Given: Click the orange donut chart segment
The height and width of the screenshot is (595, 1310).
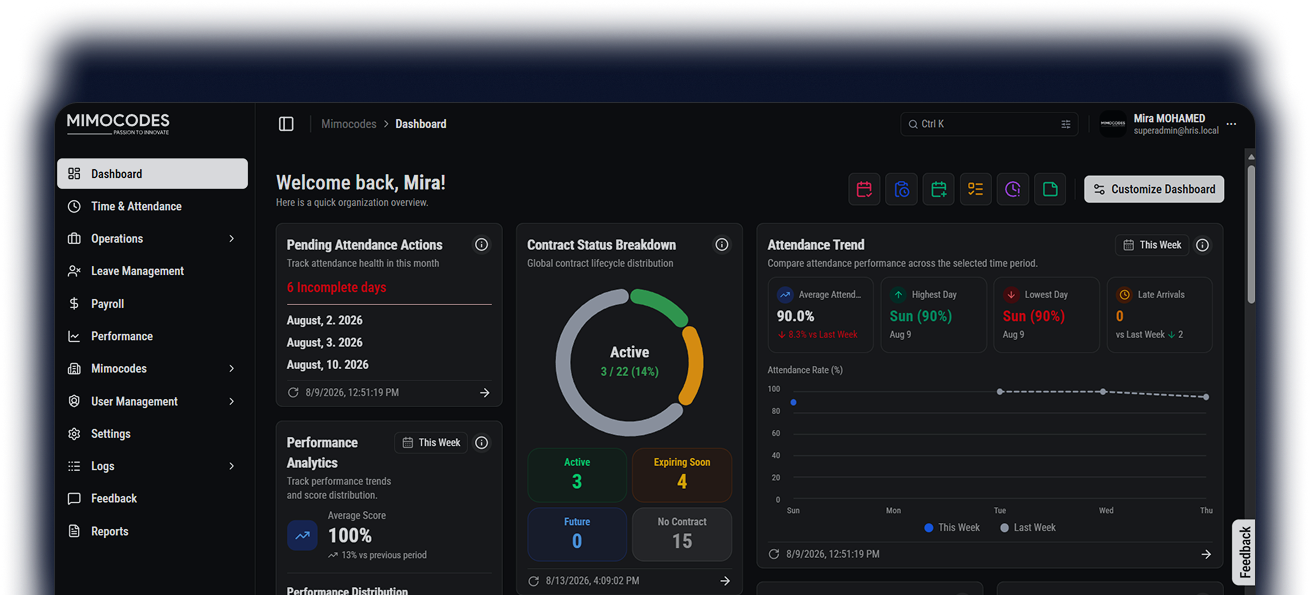Looking at the screenshot, I should 691,366.
